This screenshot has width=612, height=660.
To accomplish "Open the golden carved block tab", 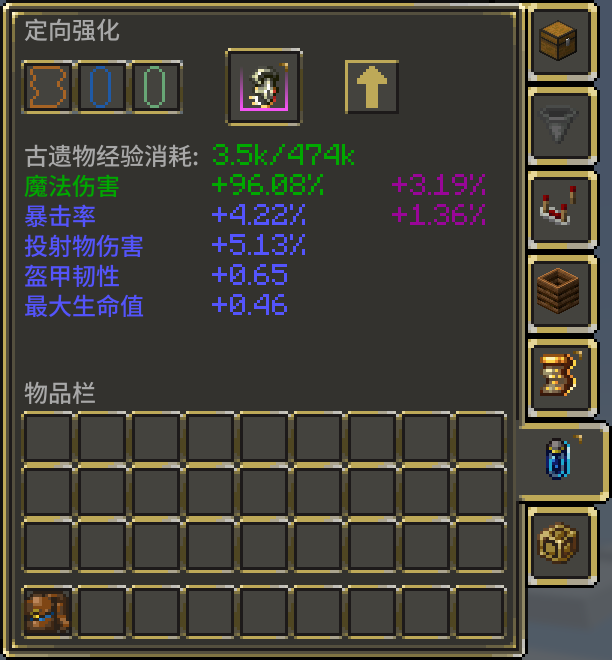I will [561, 546].
